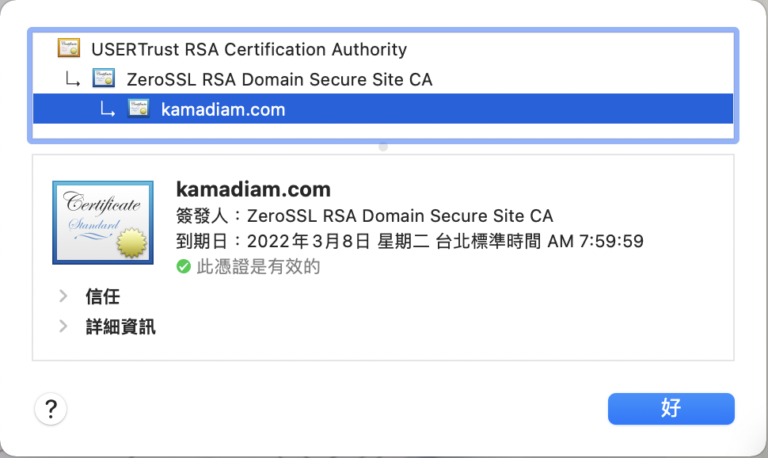The image size is (768, 458).
Task: Select the highlighted kamadiam.com row
Action: (223, 109)
